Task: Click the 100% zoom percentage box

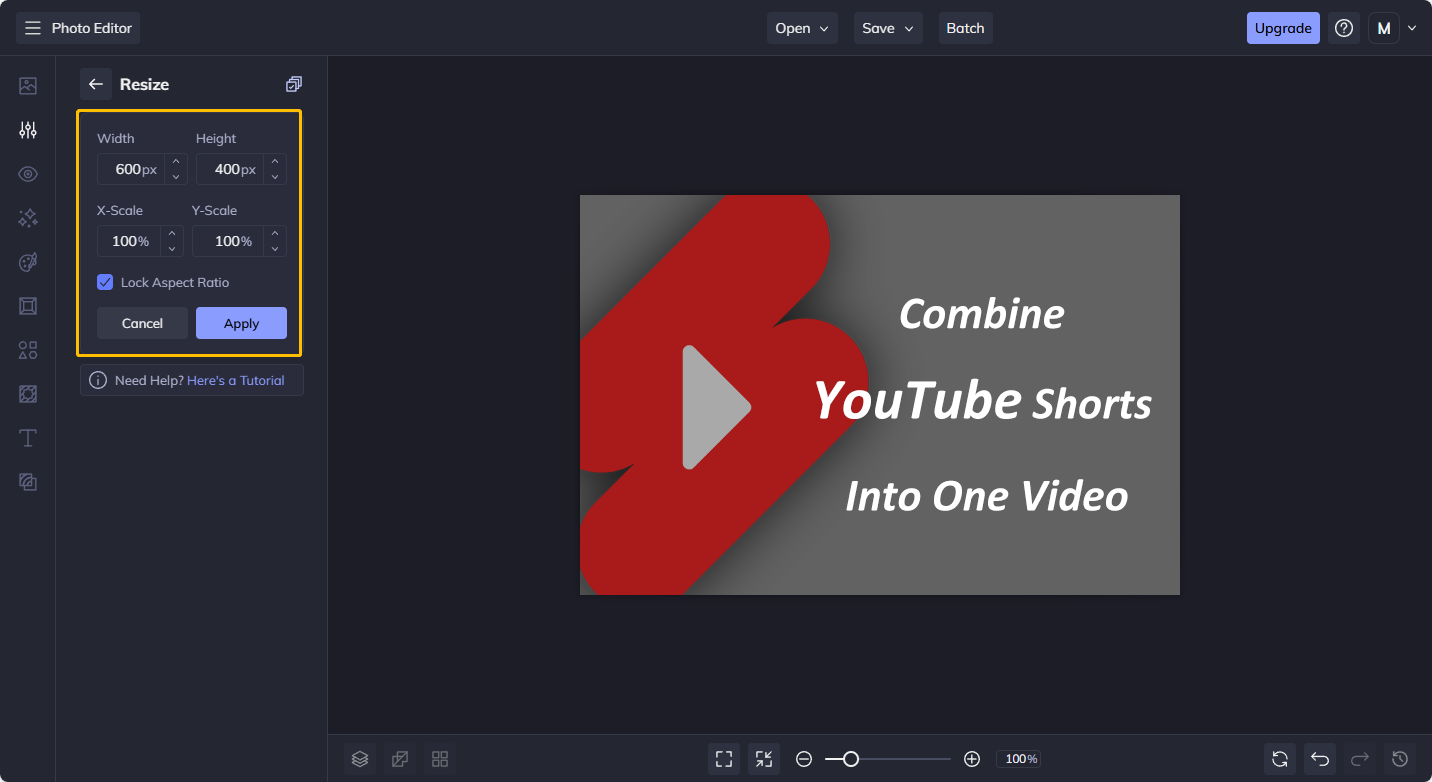Action: [x=1019, y=759]
